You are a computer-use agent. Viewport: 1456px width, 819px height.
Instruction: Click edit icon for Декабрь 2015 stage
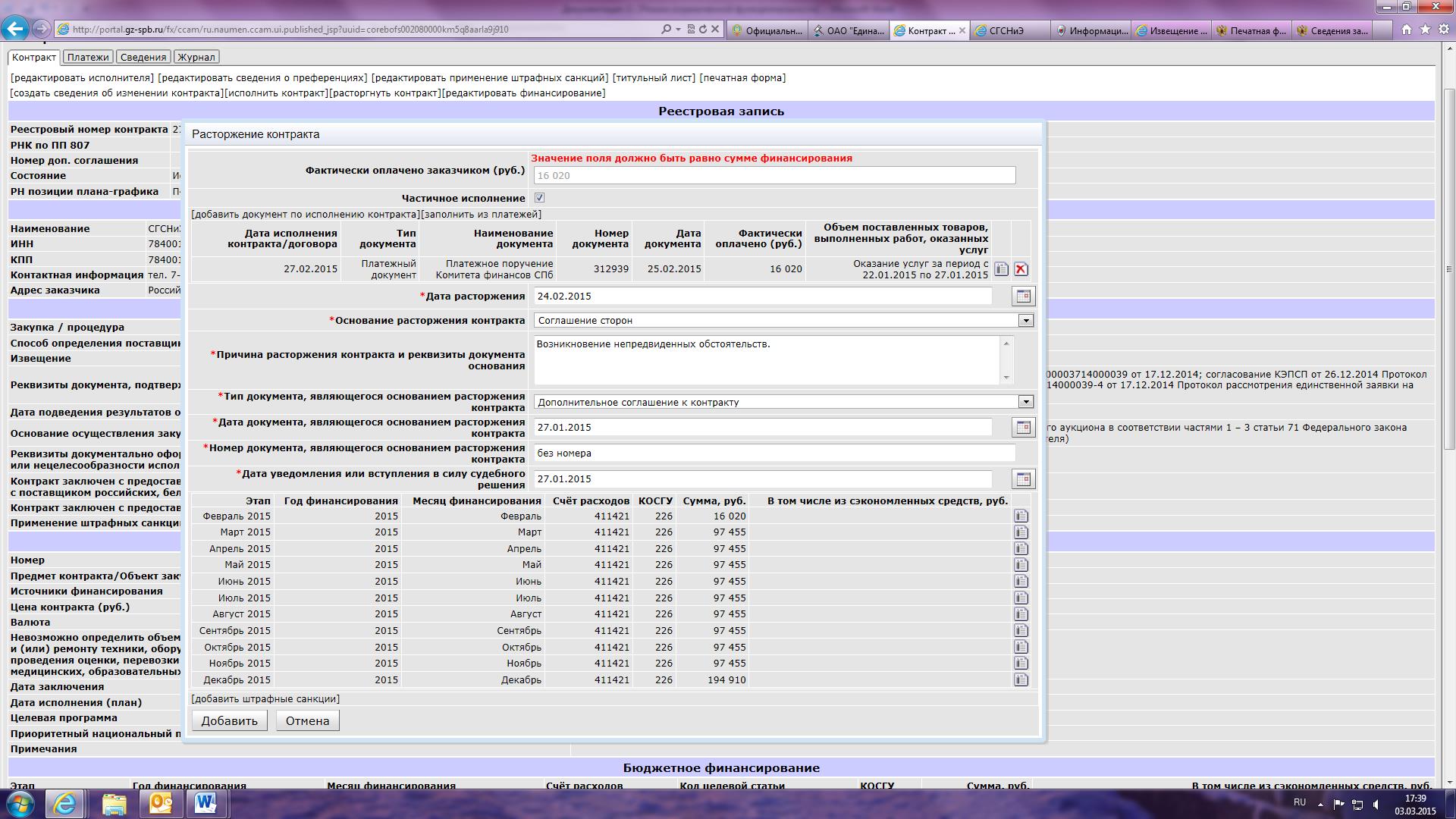click(1021, 680)
